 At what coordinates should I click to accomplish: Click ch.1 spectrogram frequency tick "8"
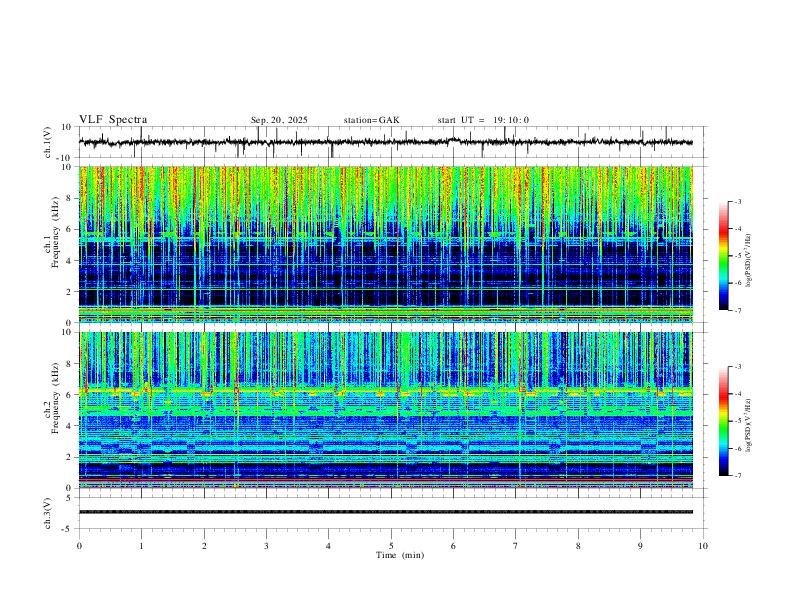click(70, 198)
